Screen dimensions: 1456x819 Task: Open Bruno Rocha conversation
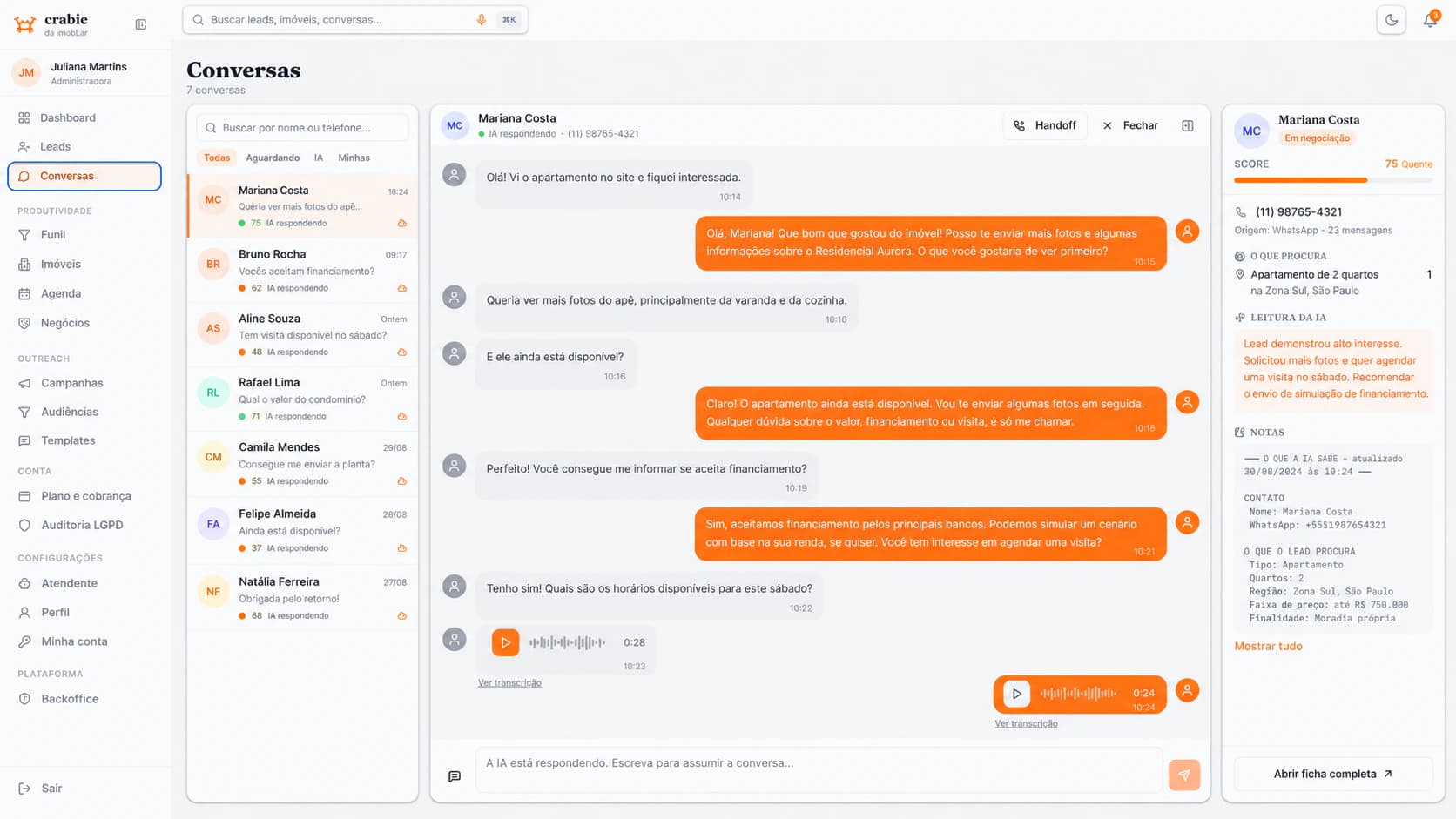tap(302, 271)
